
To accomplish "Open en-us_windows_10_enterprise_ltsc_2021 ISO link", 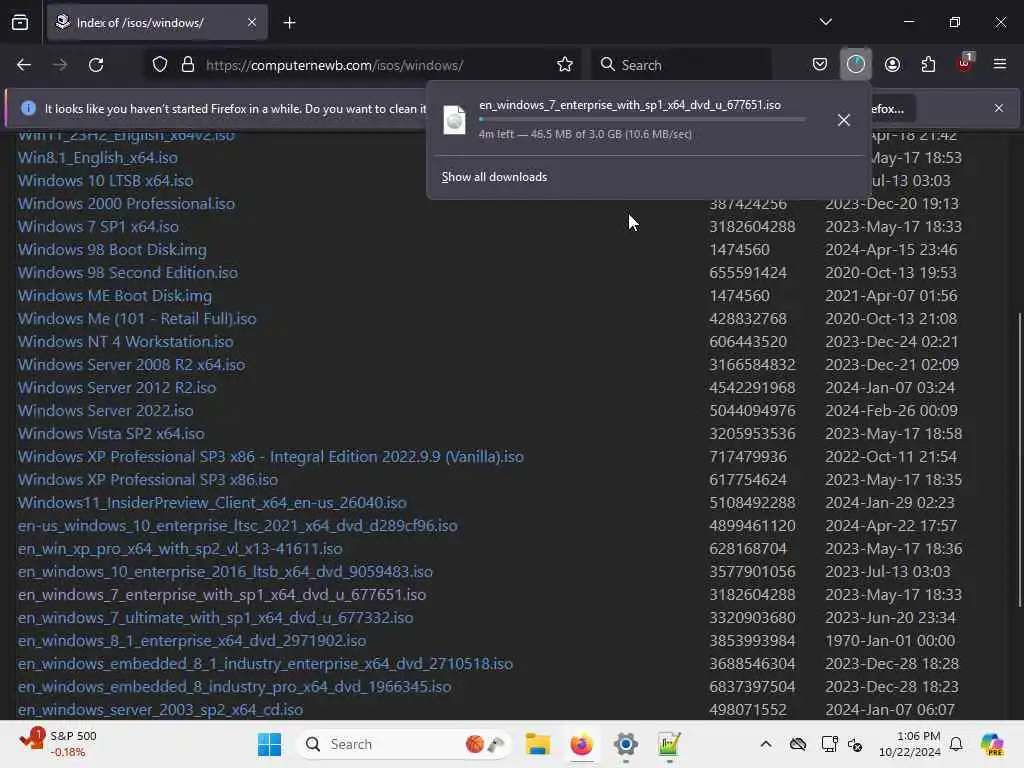I will pyautogui.click(x=237, y=526).
